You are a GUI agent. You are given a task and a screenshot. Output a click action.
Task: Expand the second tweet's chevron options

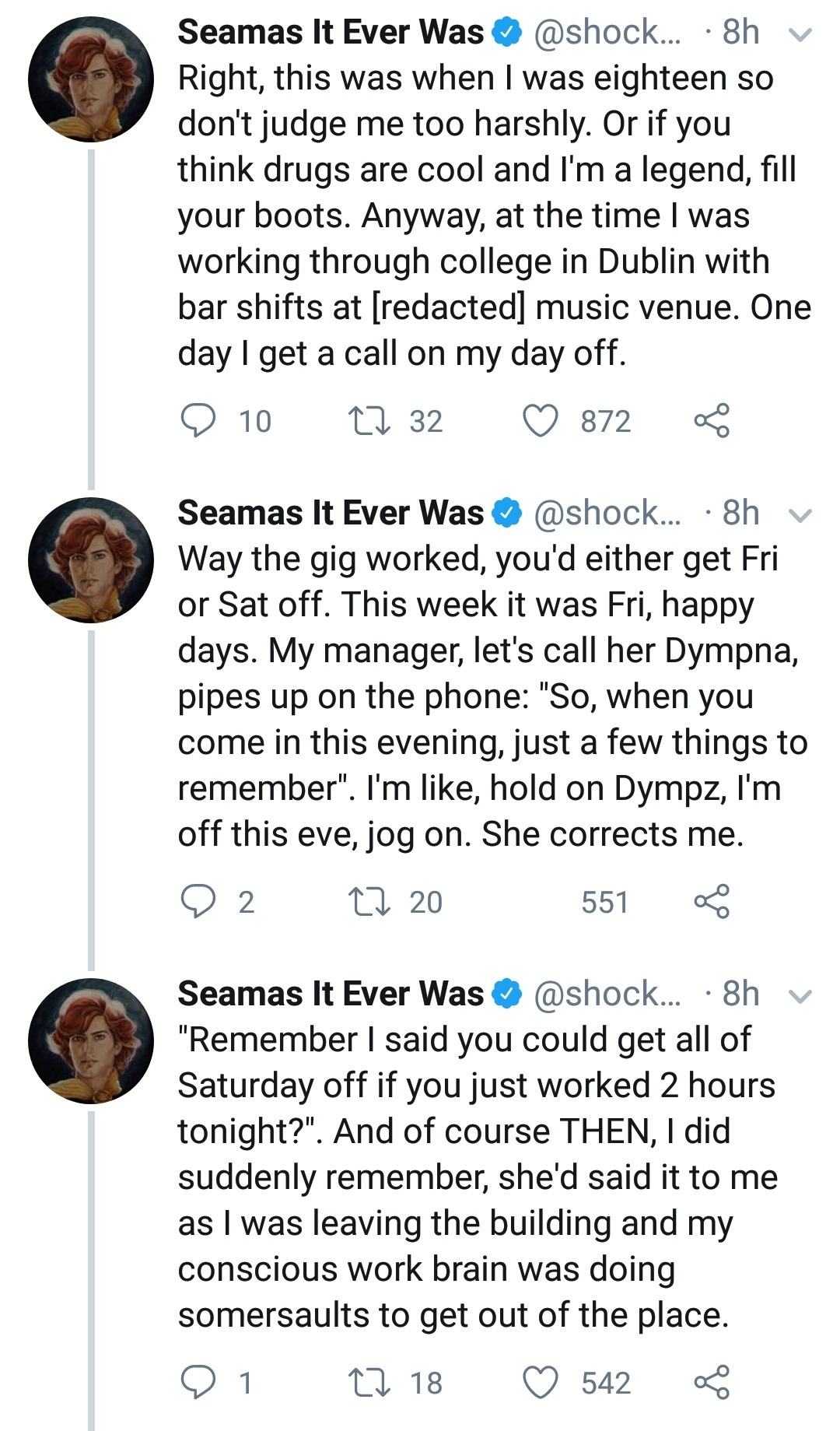click(x=800, y=515)
